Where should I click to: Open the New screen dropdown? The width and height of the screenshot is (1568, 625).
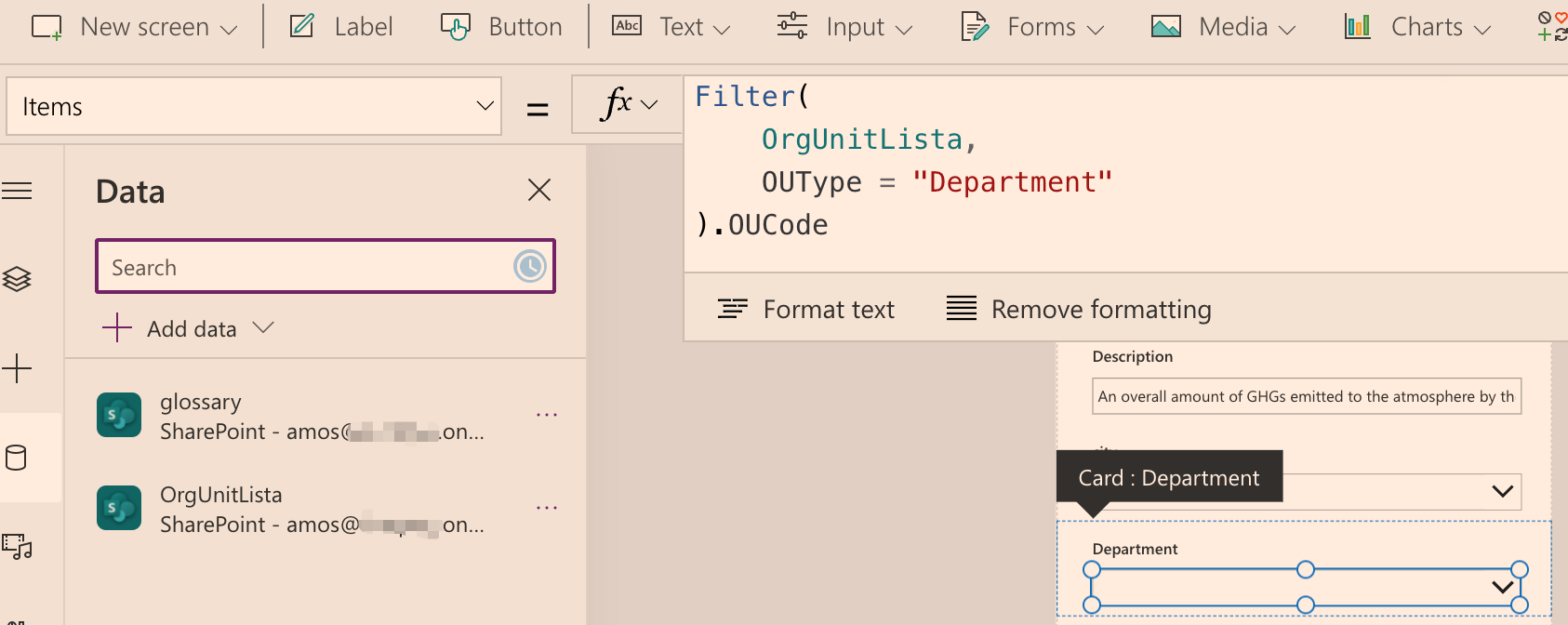point(135,27)
